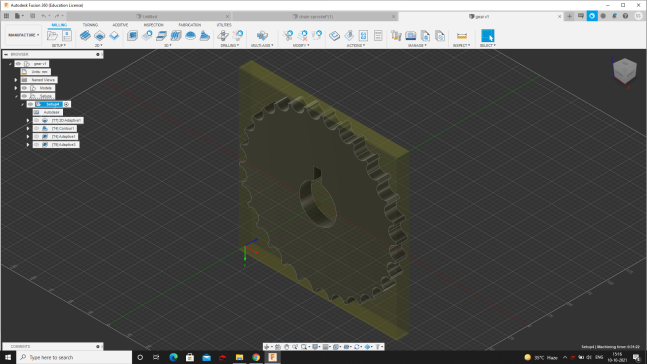Open the chain sprocket document tab
The height and width of the screenshot is (364, 647).
pos(314,17)
